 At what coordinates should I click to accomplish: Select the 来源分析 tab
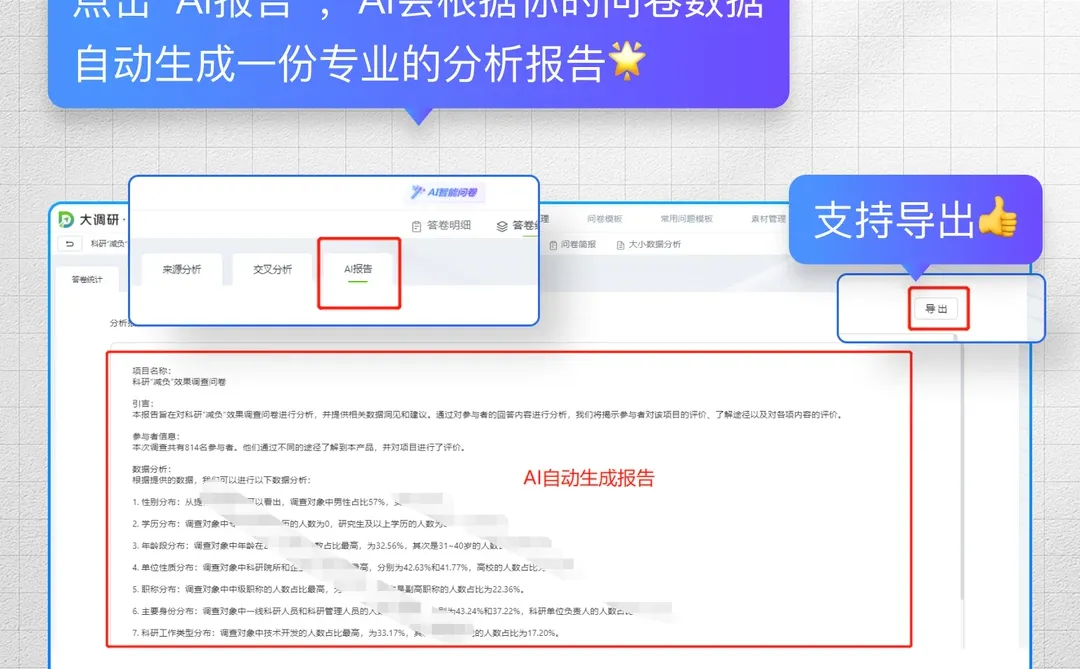[182, 268]
